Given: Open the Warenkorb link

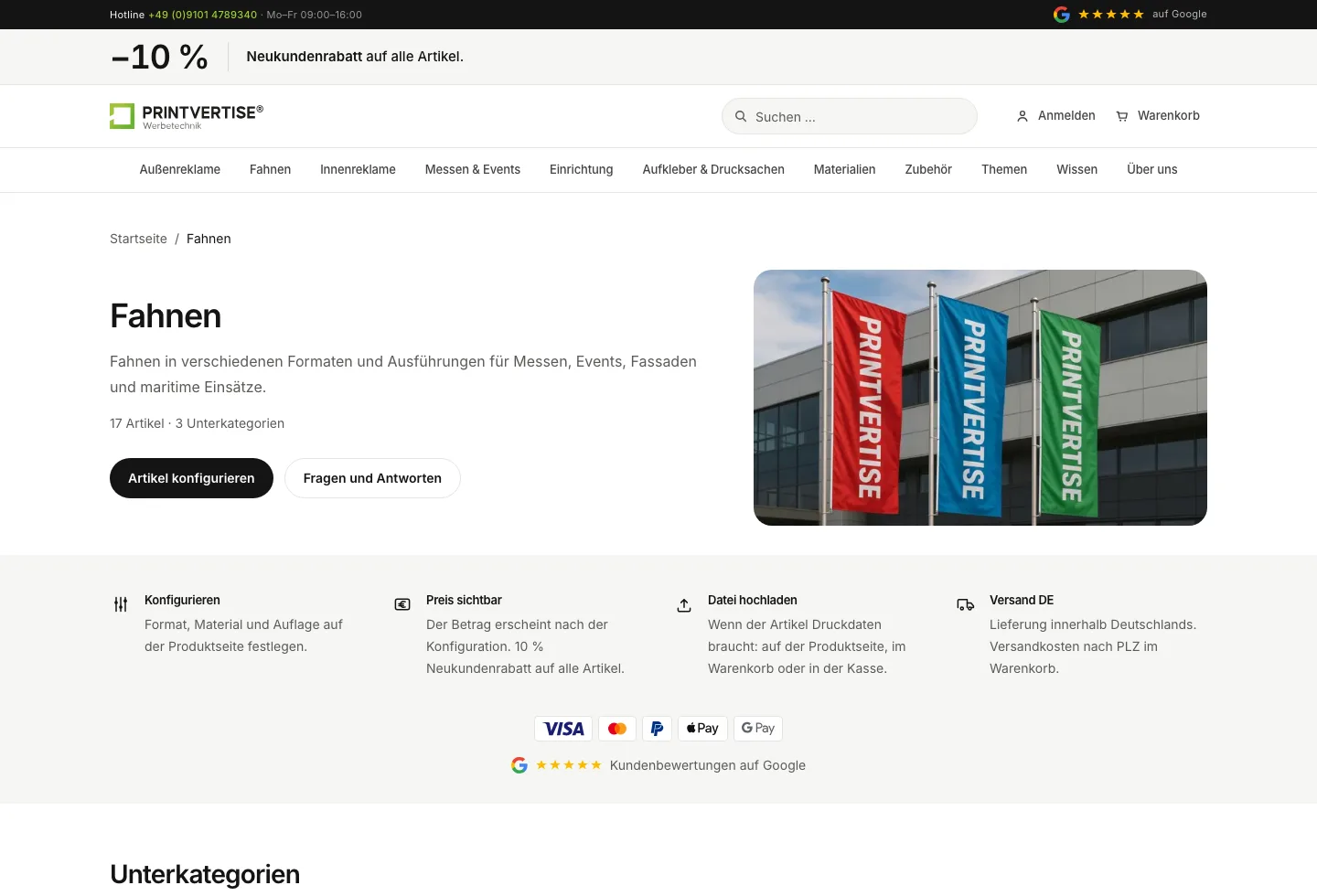Looking at the screenshot, I should (x=1158, y=116).
